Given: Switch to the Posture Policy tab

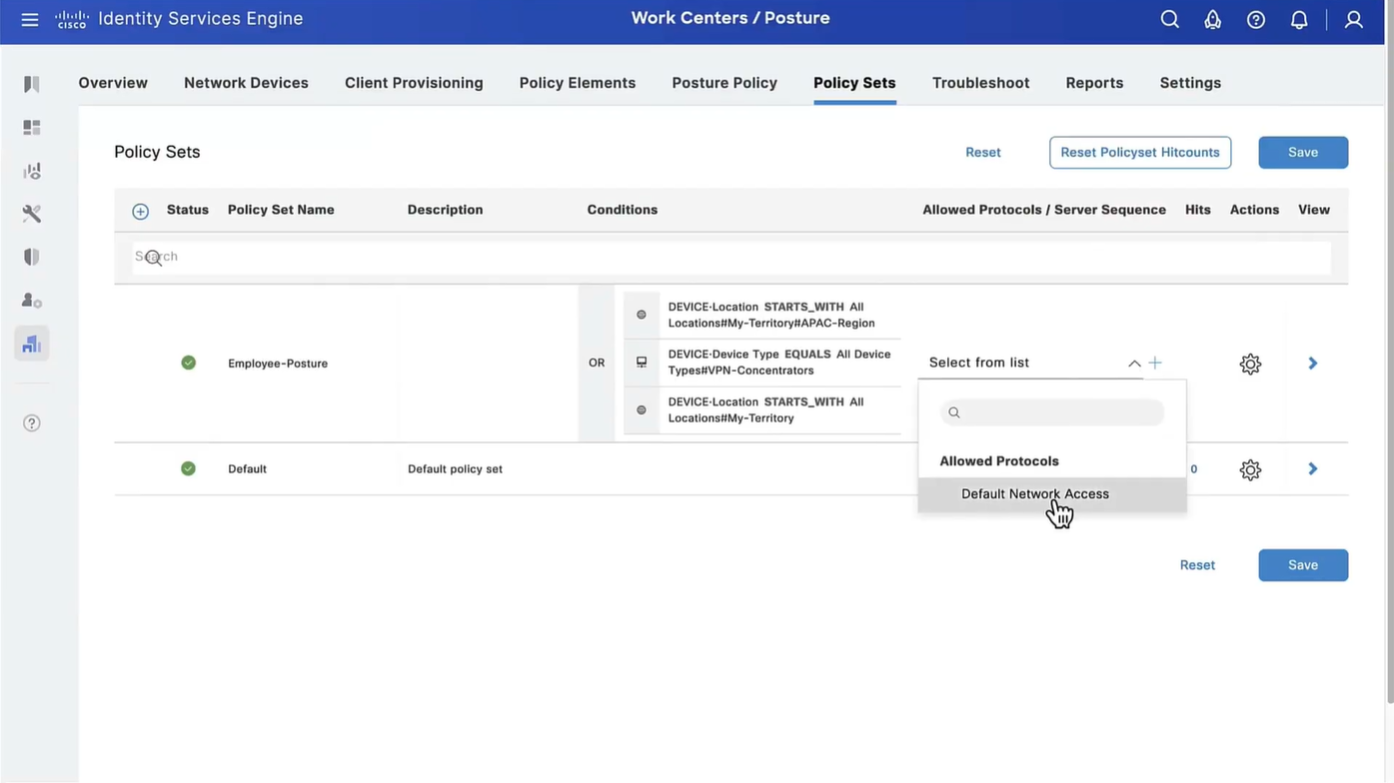Looking at the screenshot, I should coord(724,83).
